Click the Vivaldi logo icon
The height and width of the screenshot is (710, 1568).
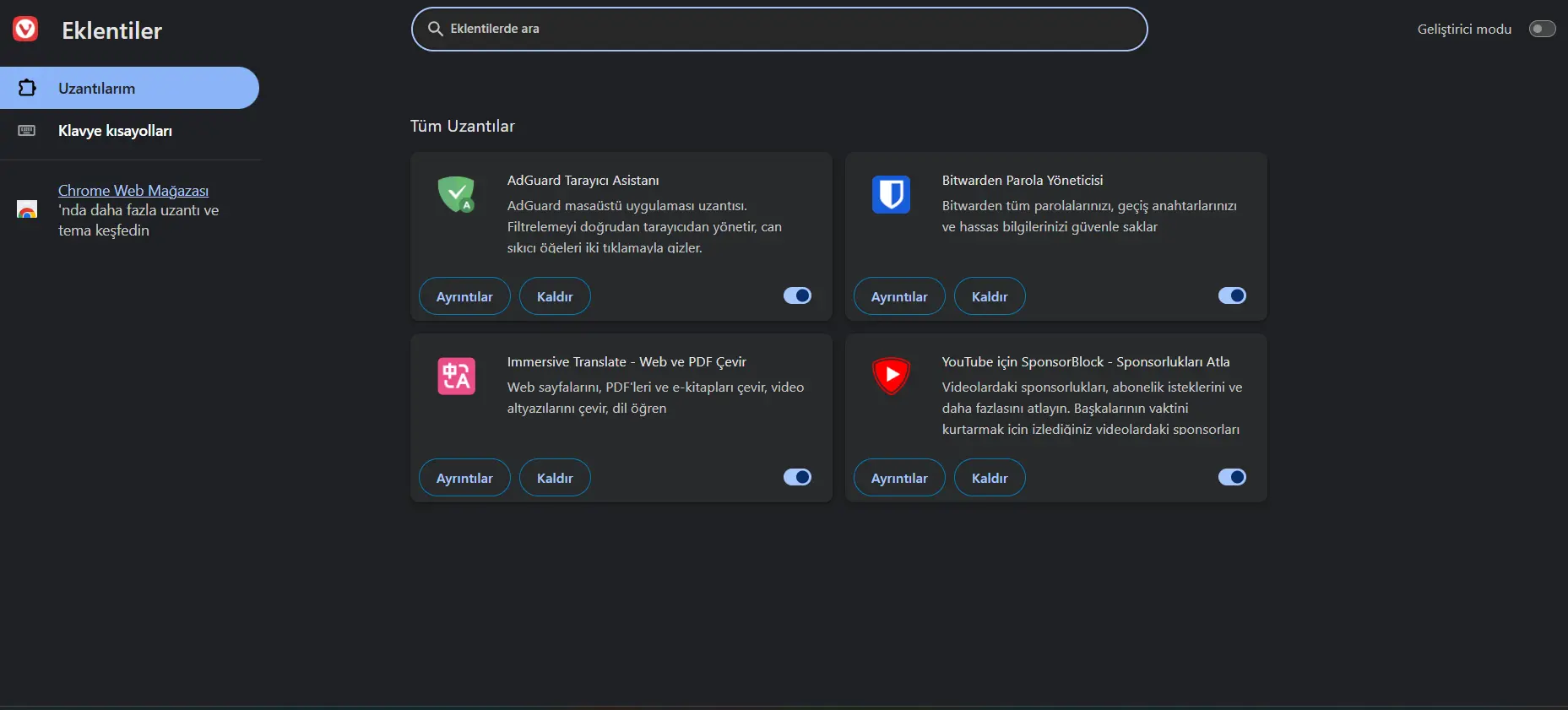25,30
